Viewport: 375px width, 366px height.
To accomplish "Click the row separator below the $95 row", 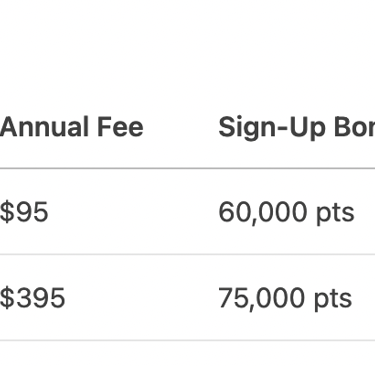I will point(187,254).
